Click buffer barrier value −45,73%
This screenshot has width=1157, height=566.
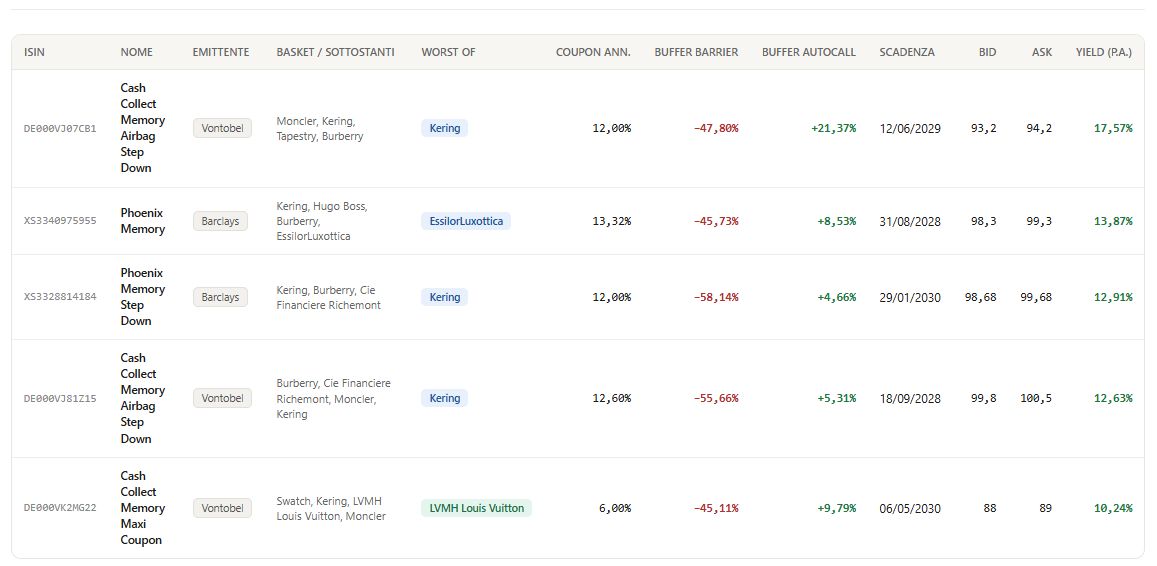716,221
